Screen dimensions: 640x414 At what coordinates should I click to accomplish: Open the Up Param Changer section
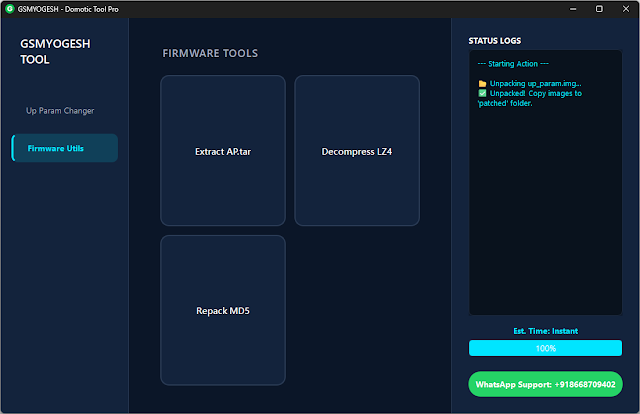click(x=60, y=110)
